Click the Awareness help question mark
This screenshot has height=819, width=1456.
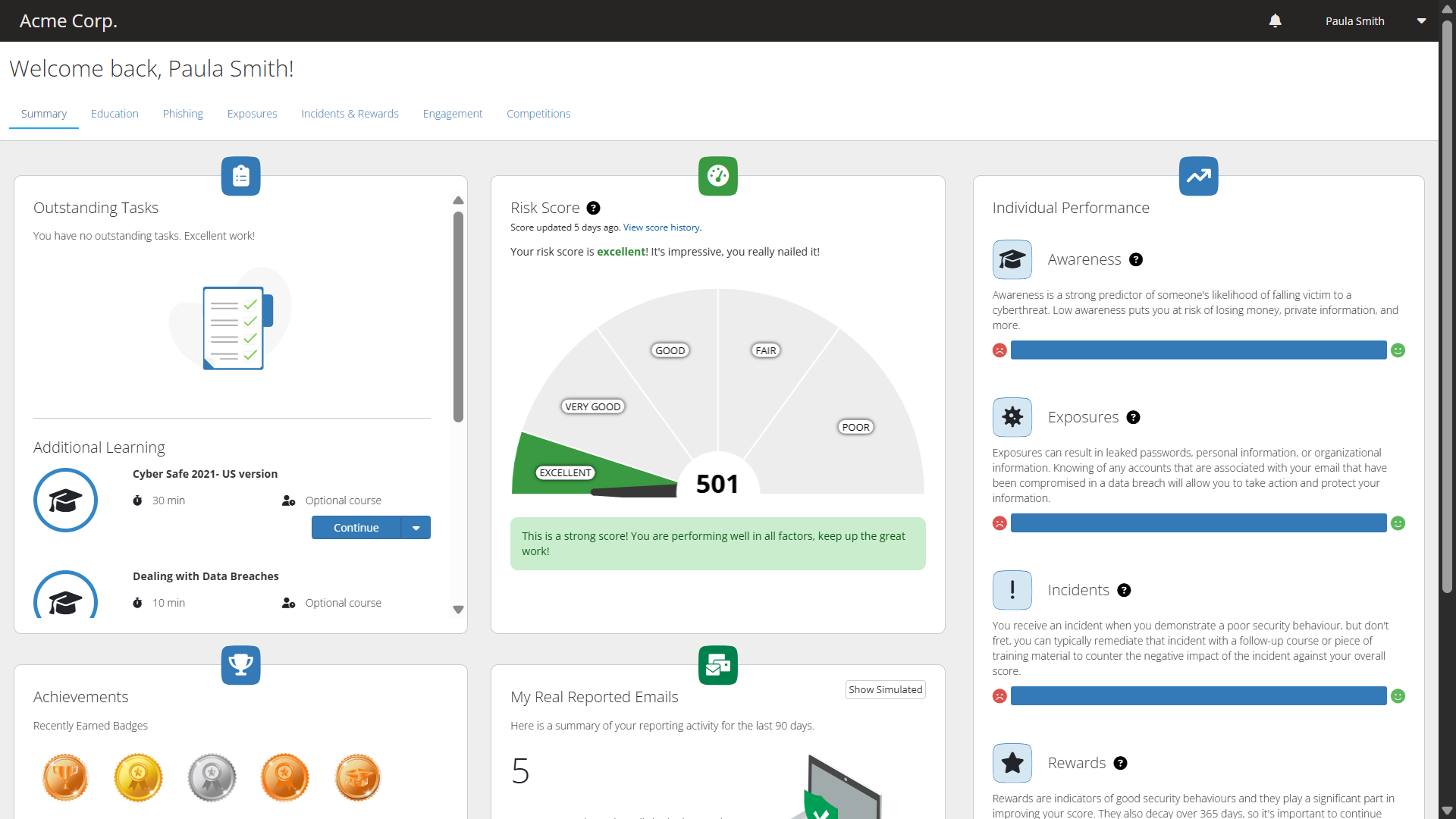pyautogui.click(x=1135, y=259)
